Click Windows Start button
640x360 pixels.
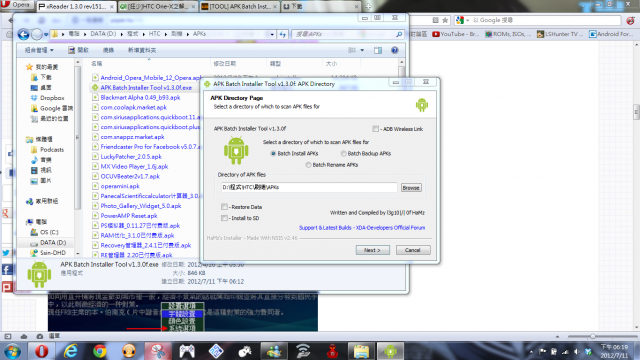(12, 351)
